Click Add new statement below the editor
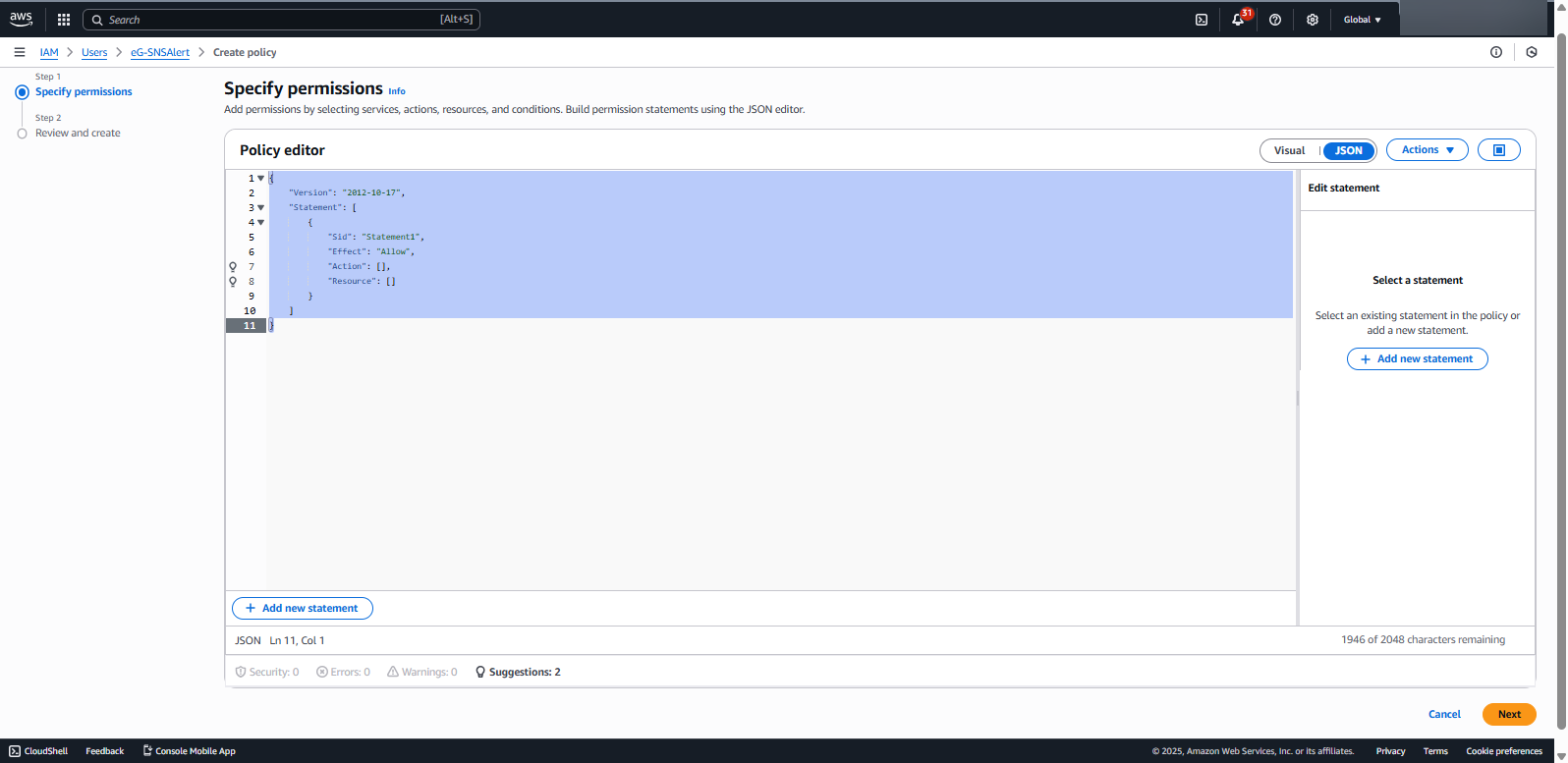Viewport: 1568px width, 763px height. [302, 608]
